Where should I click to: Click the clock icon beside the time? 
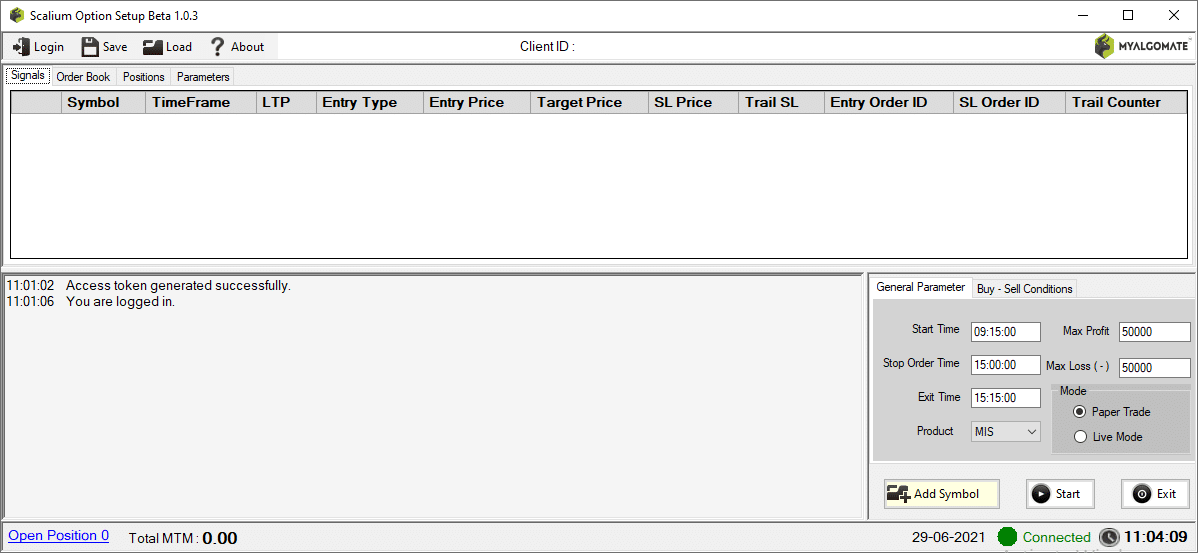point(1109,537)
